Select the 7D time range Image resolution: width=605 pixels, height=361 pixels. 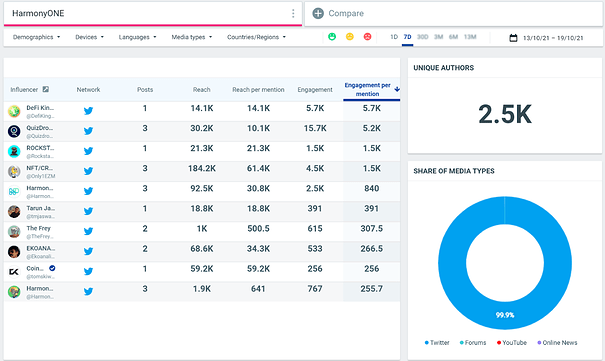tap(407, 37)
